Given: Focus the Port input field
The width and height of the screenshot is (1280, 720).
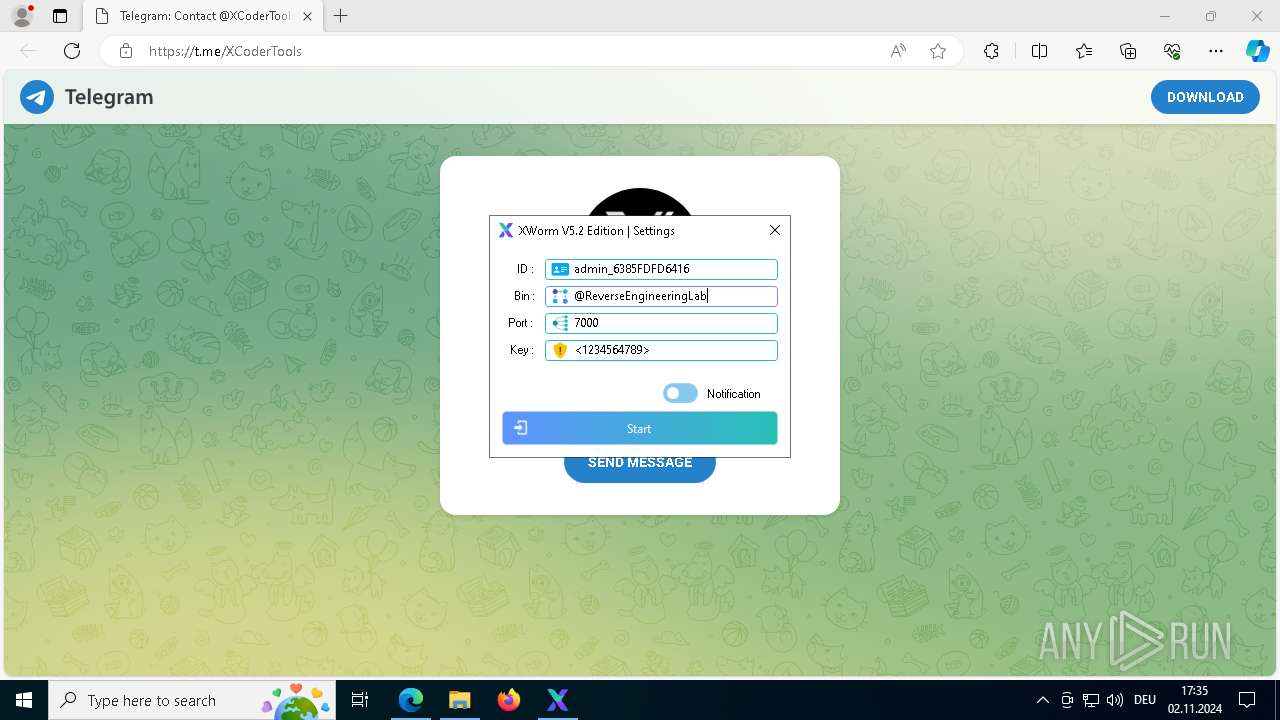Looking at the screenshot, I should click(661, 323).
